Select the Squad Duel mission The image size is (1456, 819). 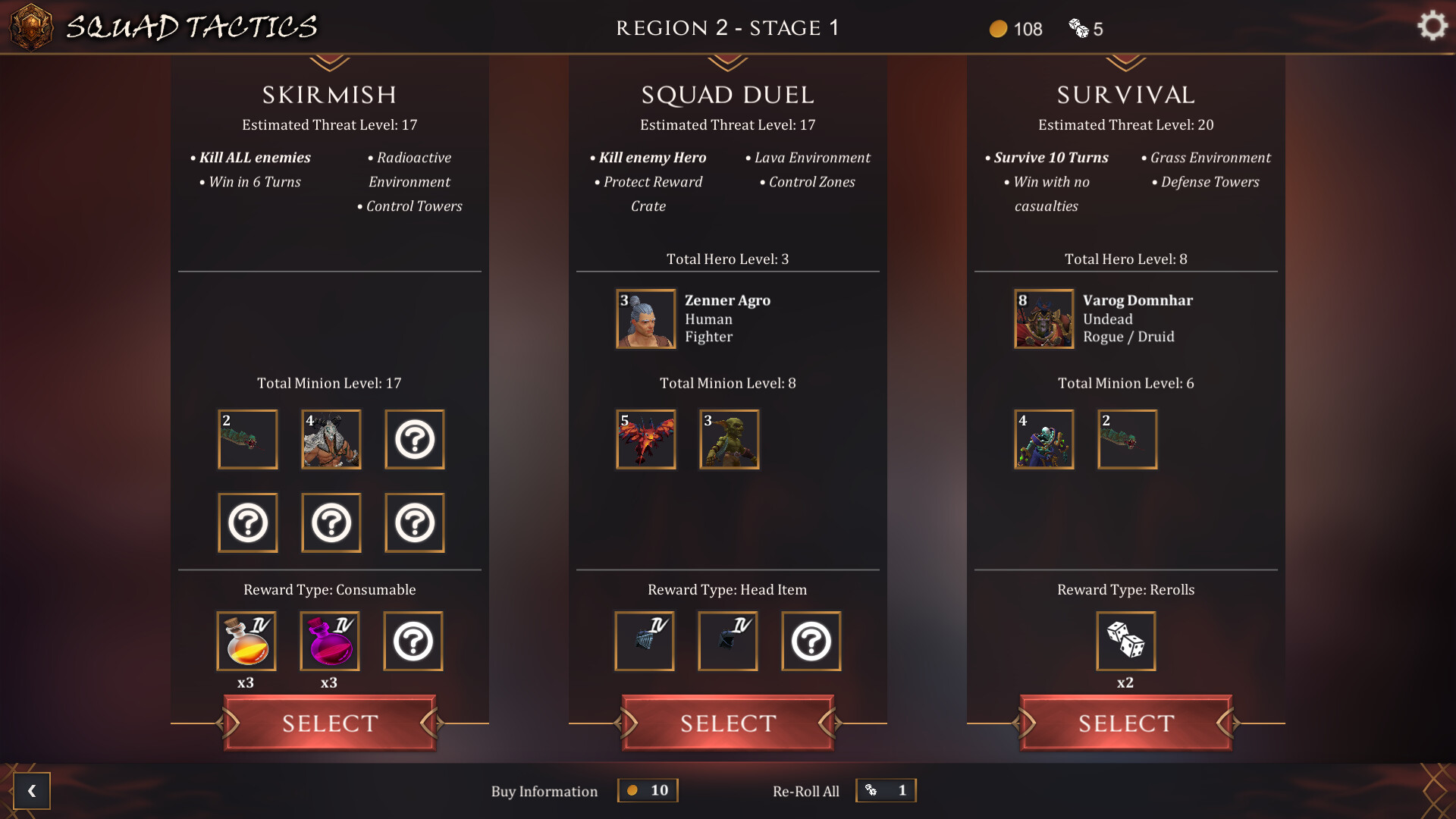728,723
